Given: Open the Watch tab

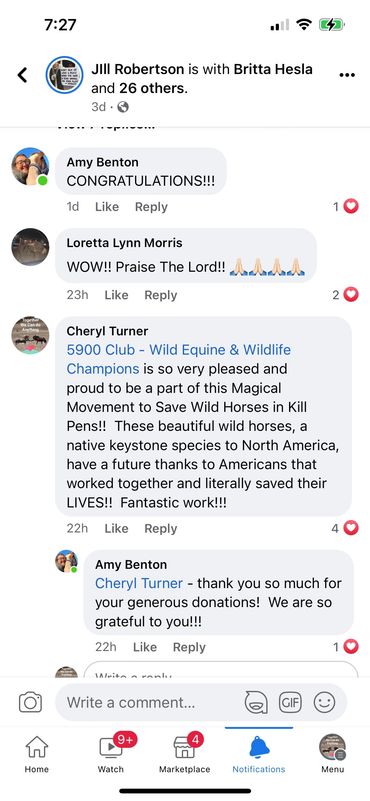Looking at the screenshot, I should 111,754.
